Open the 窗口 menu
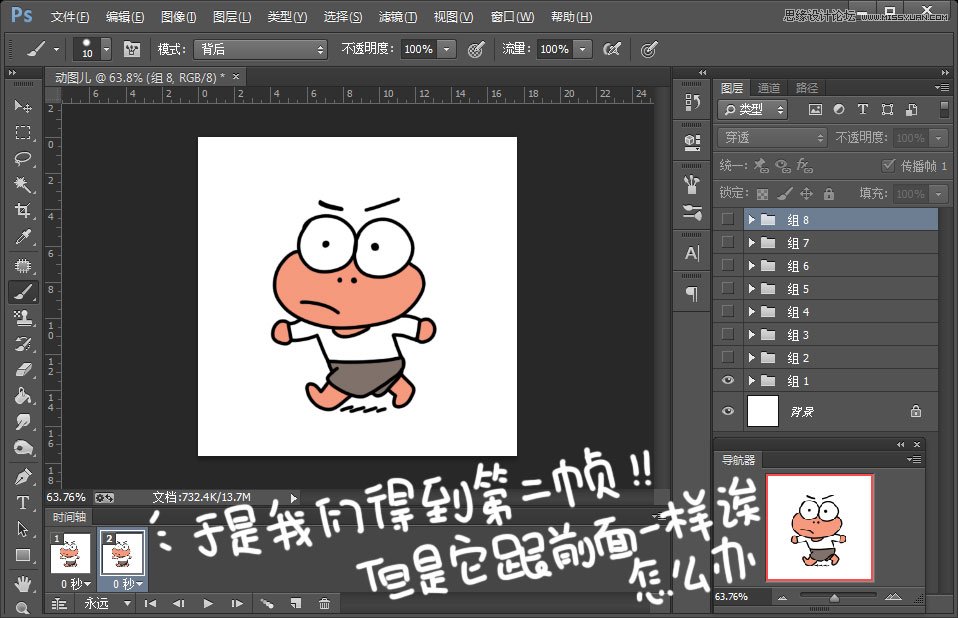The height and width of the screenshot is (618, 958). coord(512,17)
